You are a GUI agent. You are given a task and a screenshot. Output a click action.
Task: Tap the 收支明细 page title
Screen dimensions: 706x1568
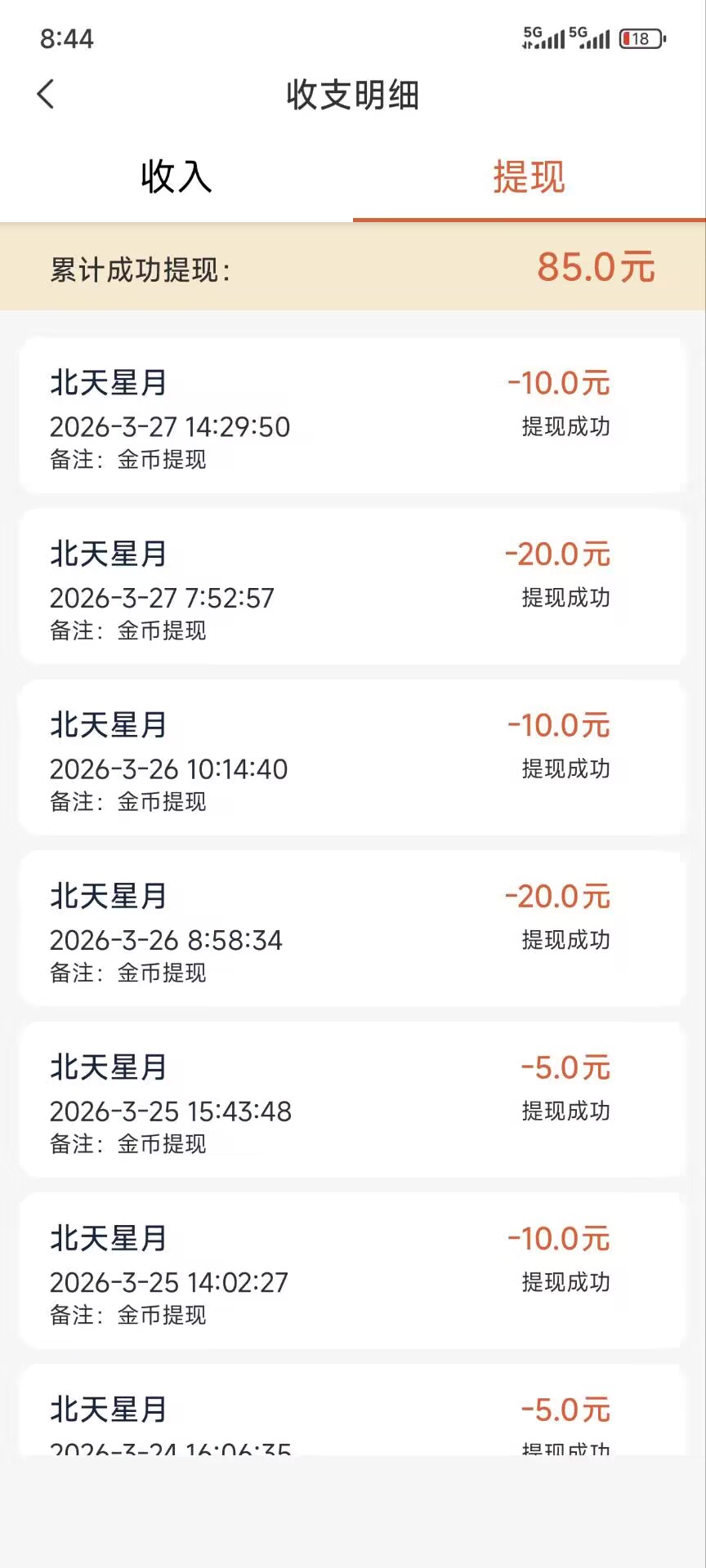pyautogui.click(x=352, y=95)
